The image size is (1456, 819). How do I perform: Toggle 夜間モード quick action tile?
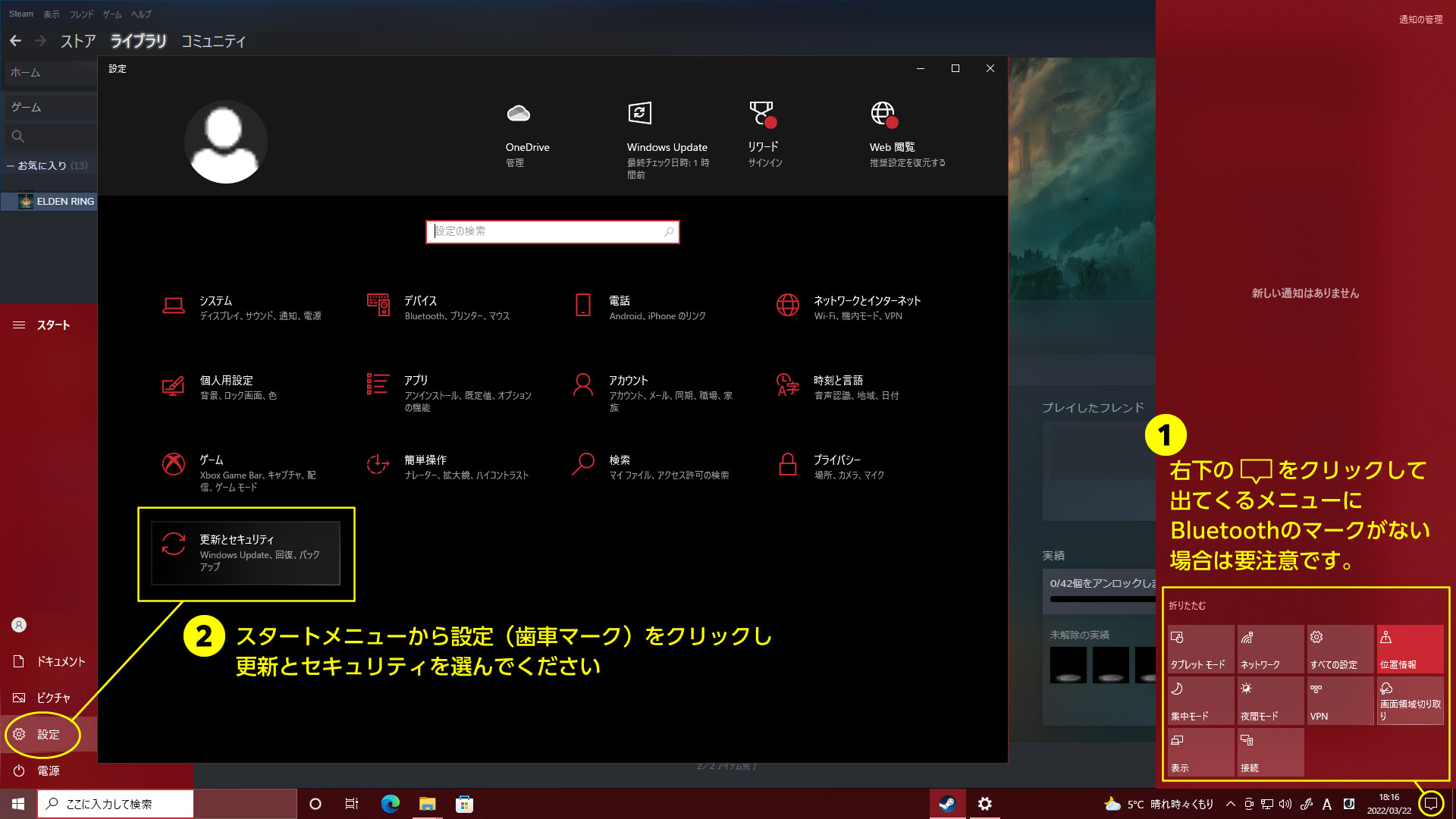point(1270,700)
